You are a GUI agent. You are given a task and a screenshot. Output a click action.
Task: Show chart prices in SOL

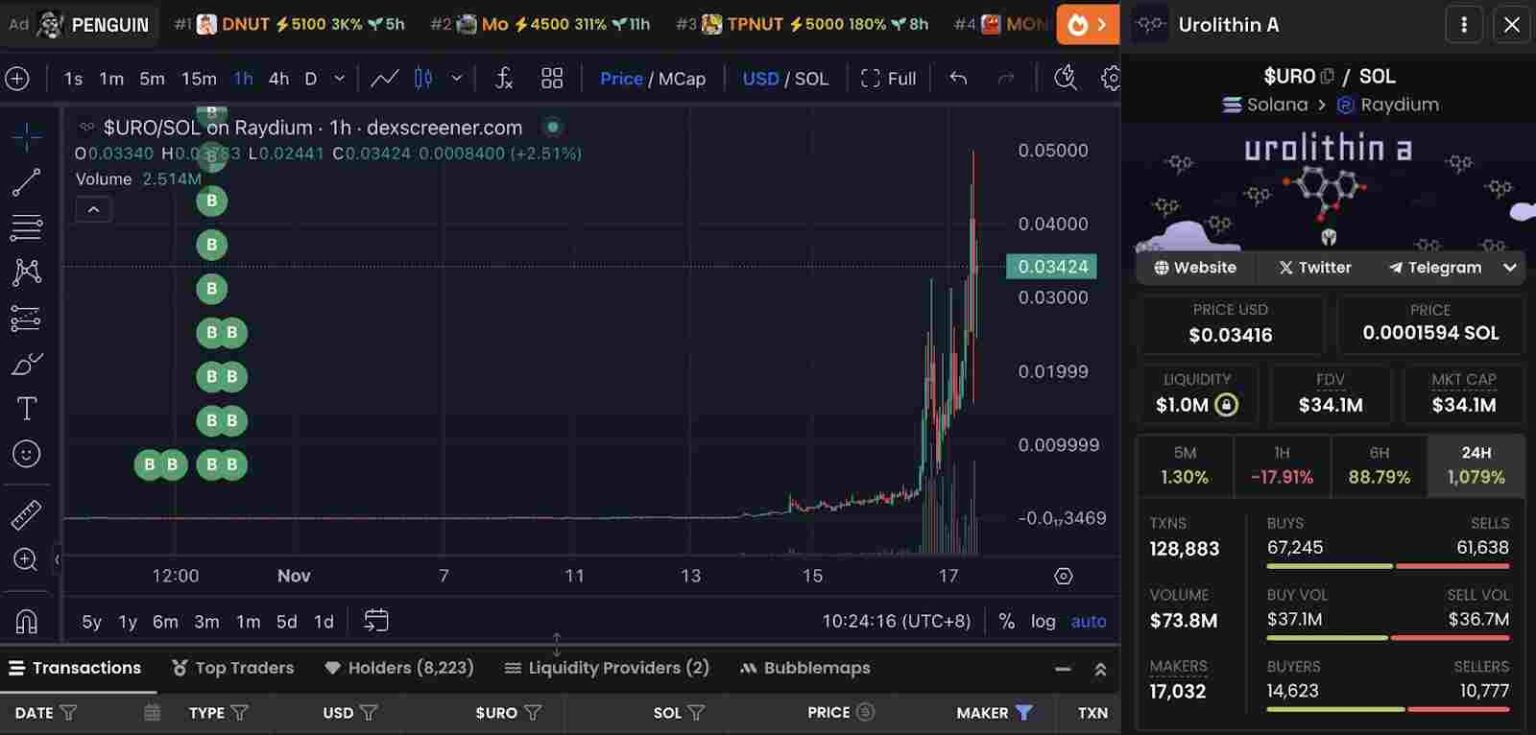(811, 78)
